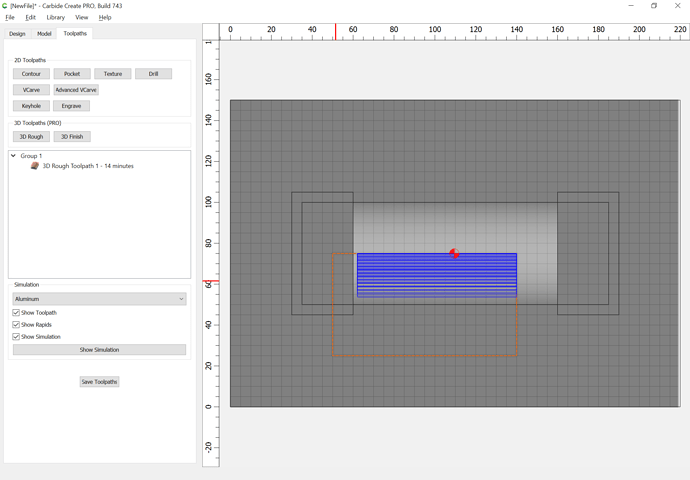Viewport: 690px width, 480px height.
Task: Uncheck the Show Rapids checkbox
Action: [16, 325]
